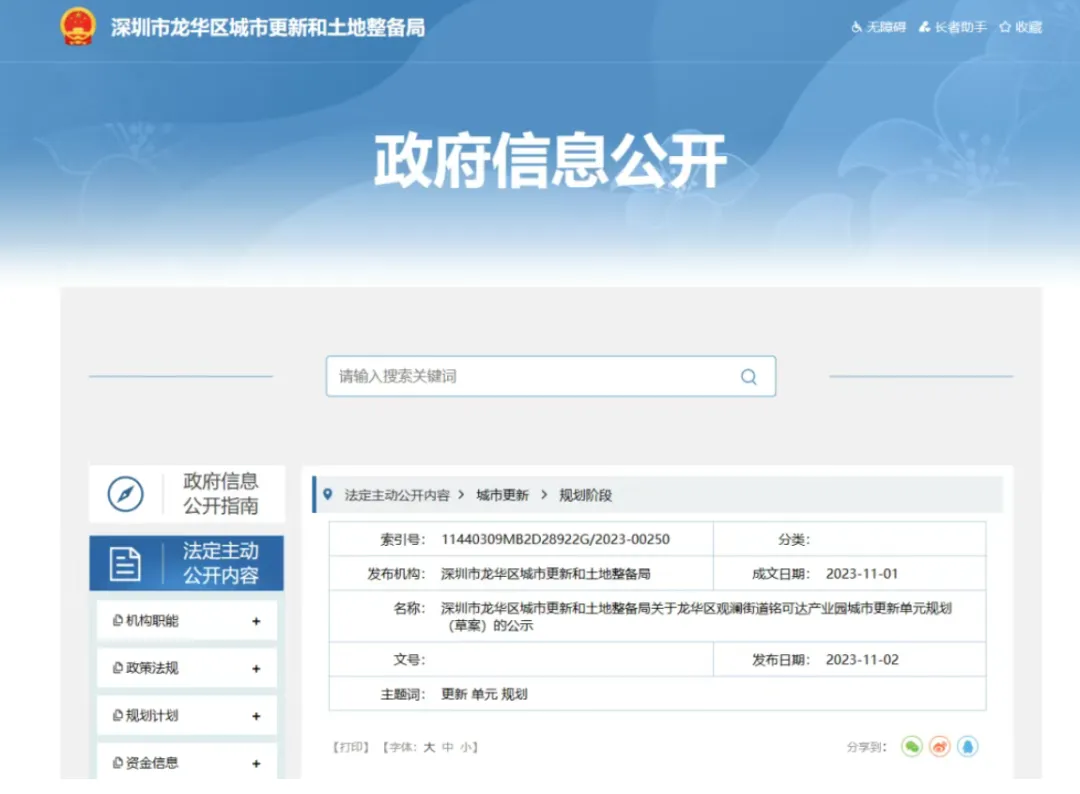The width and height of the screenshot is (1080, 794).
Task: Expand the 机构职能 plus sign
Action: (x=256, y=621)
